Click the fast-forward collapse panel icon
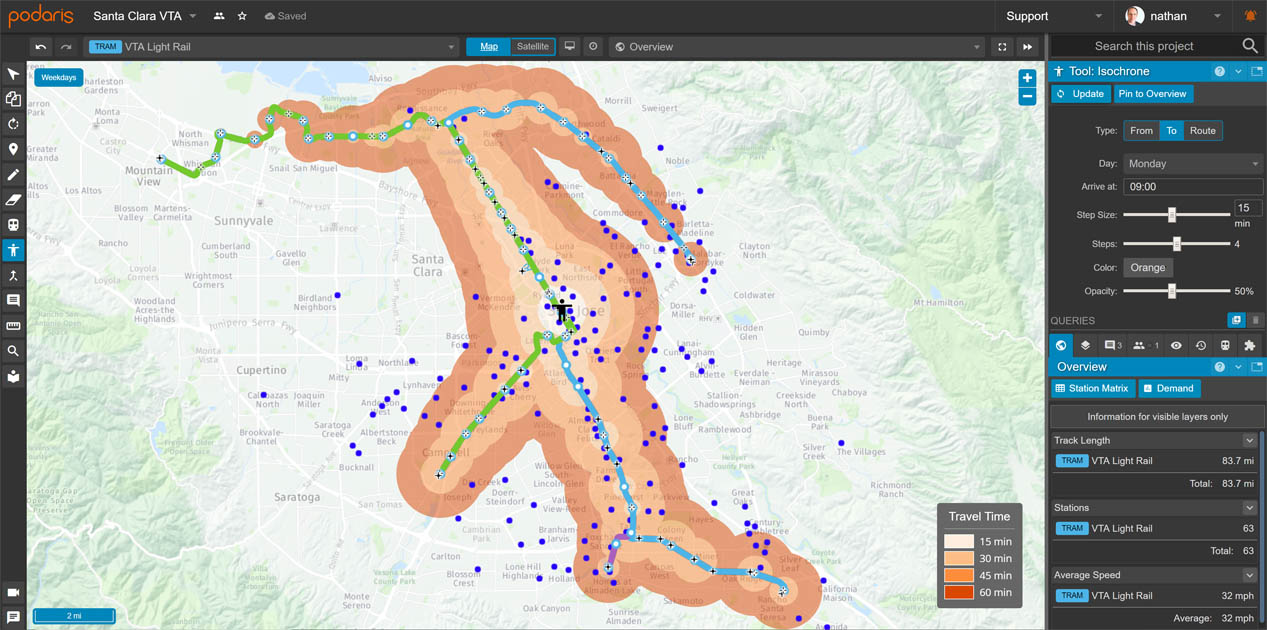 [1027, 47]
